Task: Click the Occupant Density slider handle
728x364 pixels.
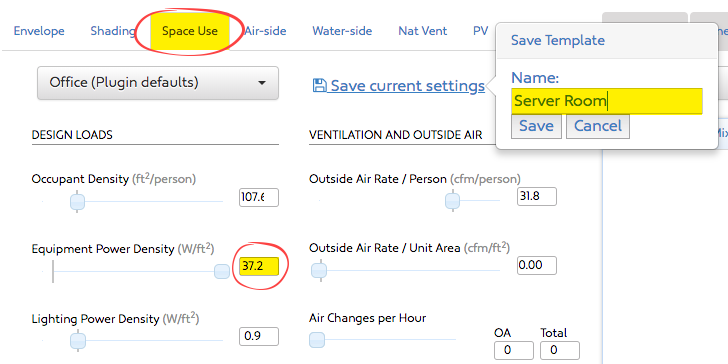Action: click(77, 202)
